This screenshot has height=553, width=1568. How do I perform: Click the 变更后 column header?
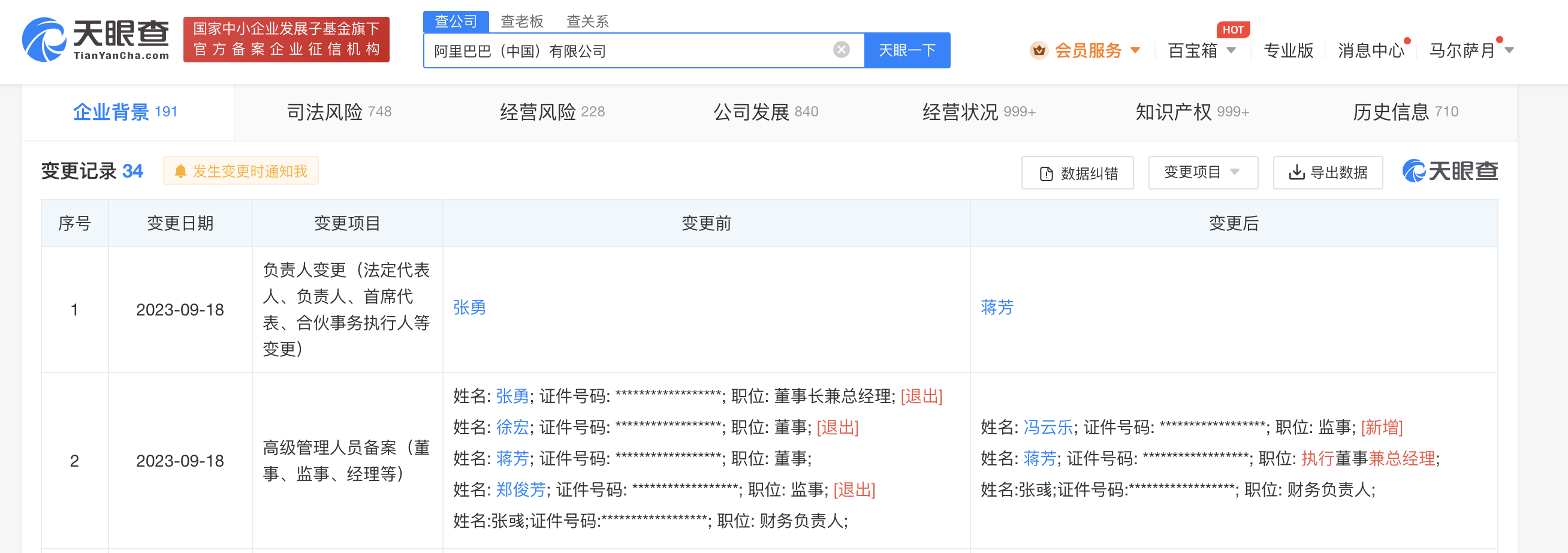point(1234,224)
